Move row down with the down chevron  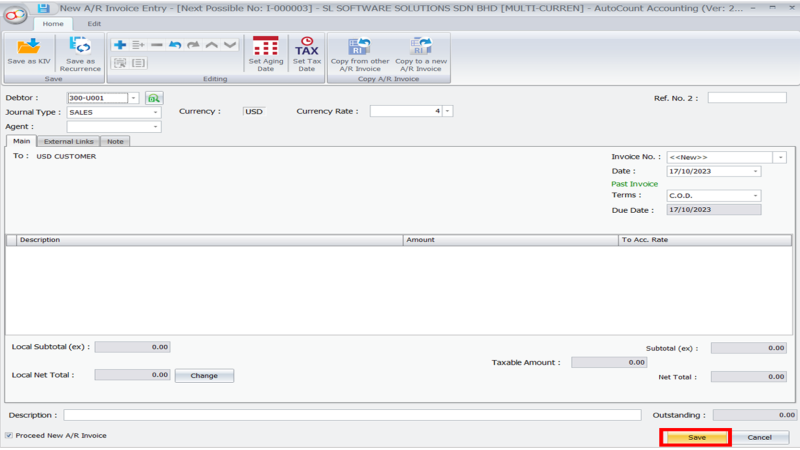point(230,45)
